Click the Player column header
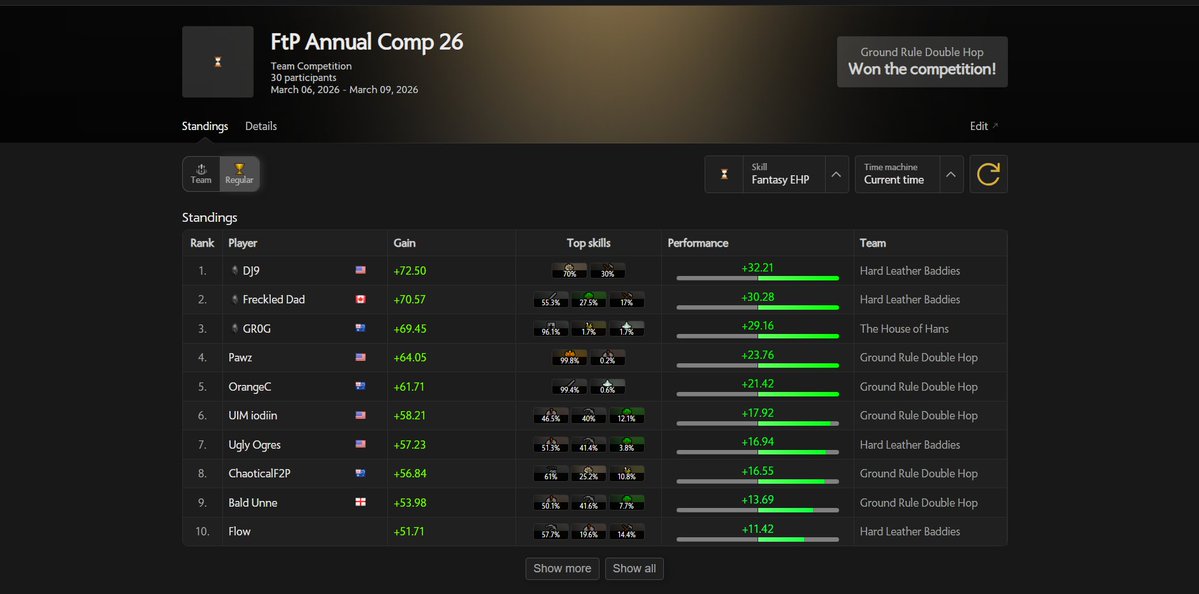Viewport: 1199px width, 594px height. 243,243
